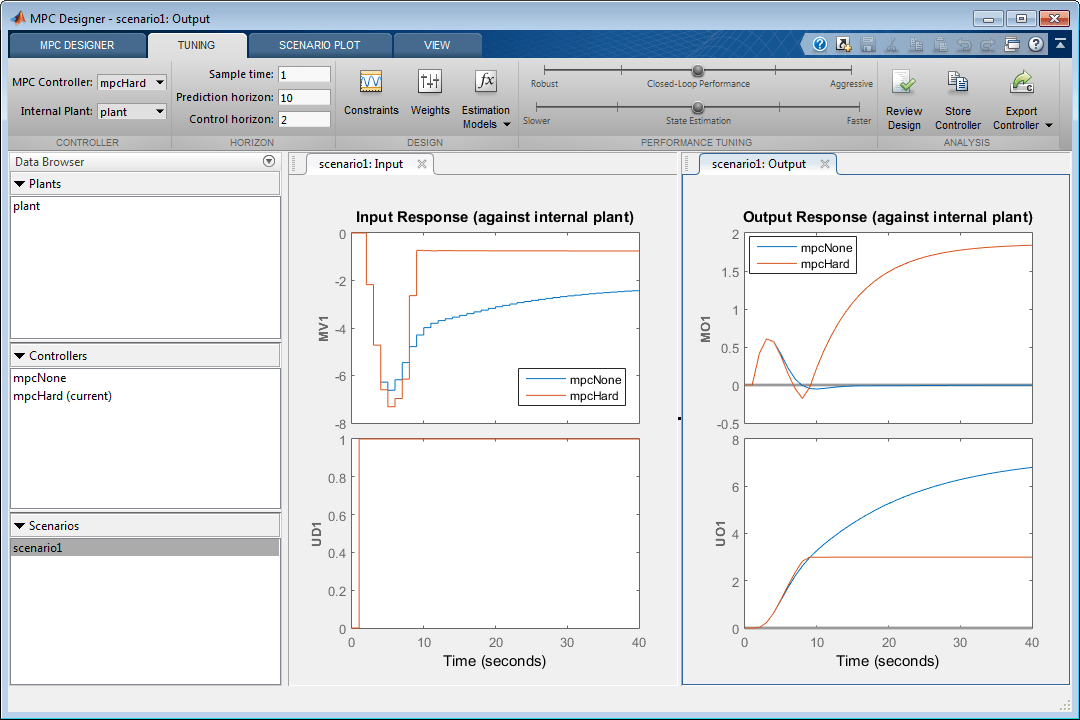1080x720 pixels.
Task: Collapse the Plants section
Action: coord(19,184)
